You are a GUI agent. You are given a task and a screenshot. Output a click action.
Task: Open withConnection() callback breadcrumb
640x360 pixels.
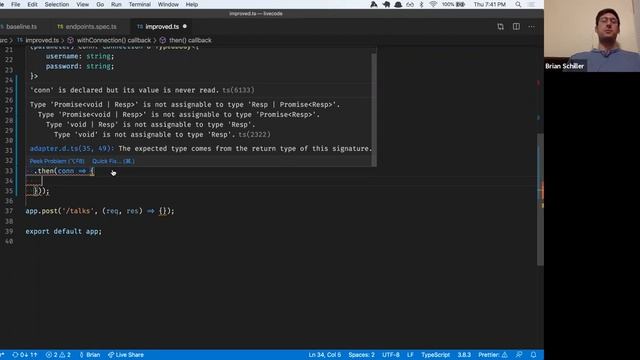(114, 40)
